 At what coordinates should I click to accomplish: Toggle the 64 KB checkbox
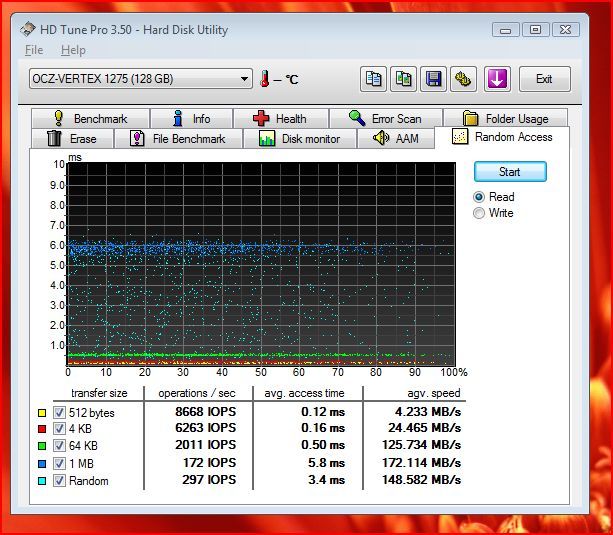coord(59,445)
